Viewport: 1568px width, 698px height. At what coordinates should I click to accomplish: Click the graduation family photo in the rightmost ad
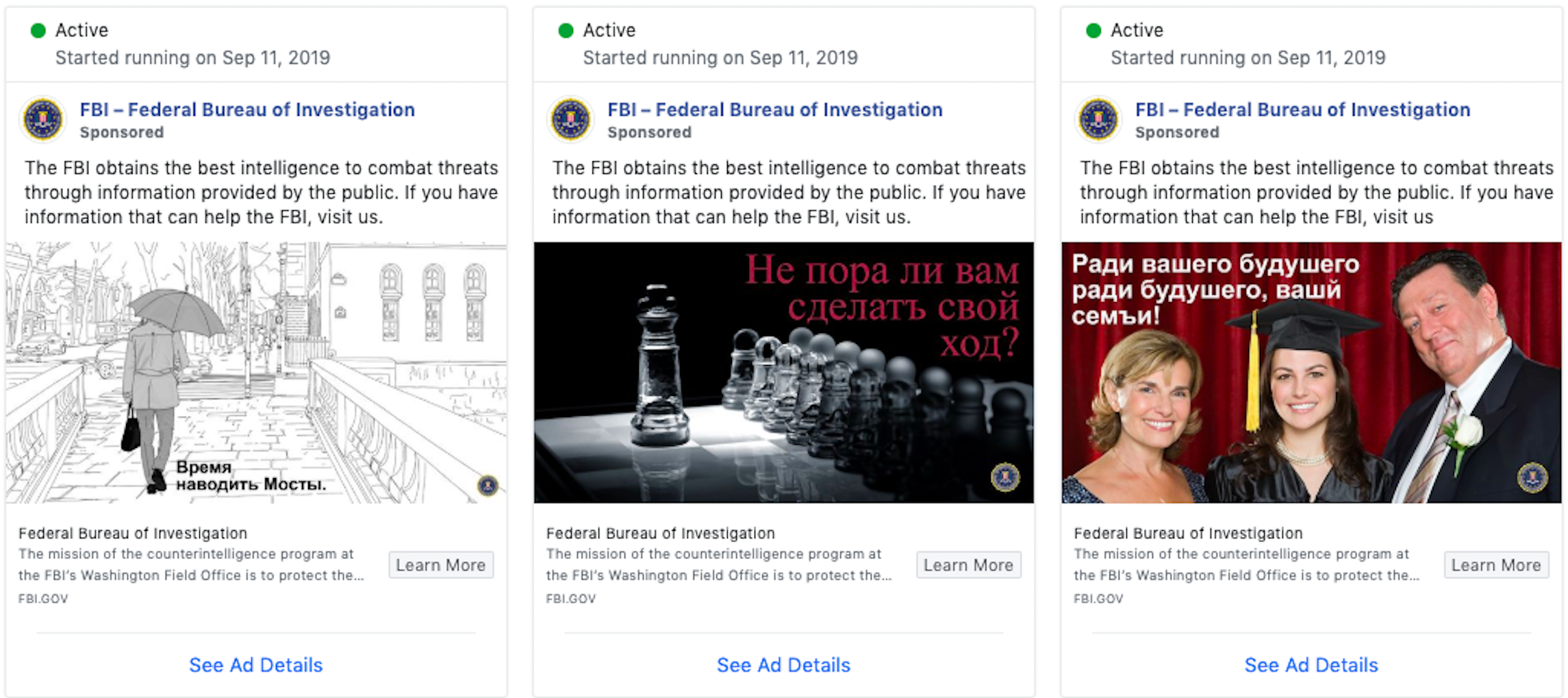coord(1311,370)
